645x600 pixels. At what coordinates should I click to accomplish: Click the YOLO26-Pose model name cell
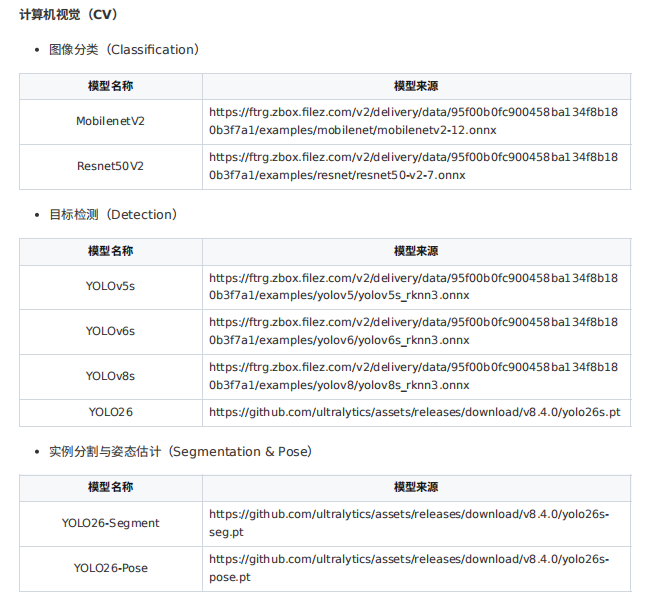(111, 568)
